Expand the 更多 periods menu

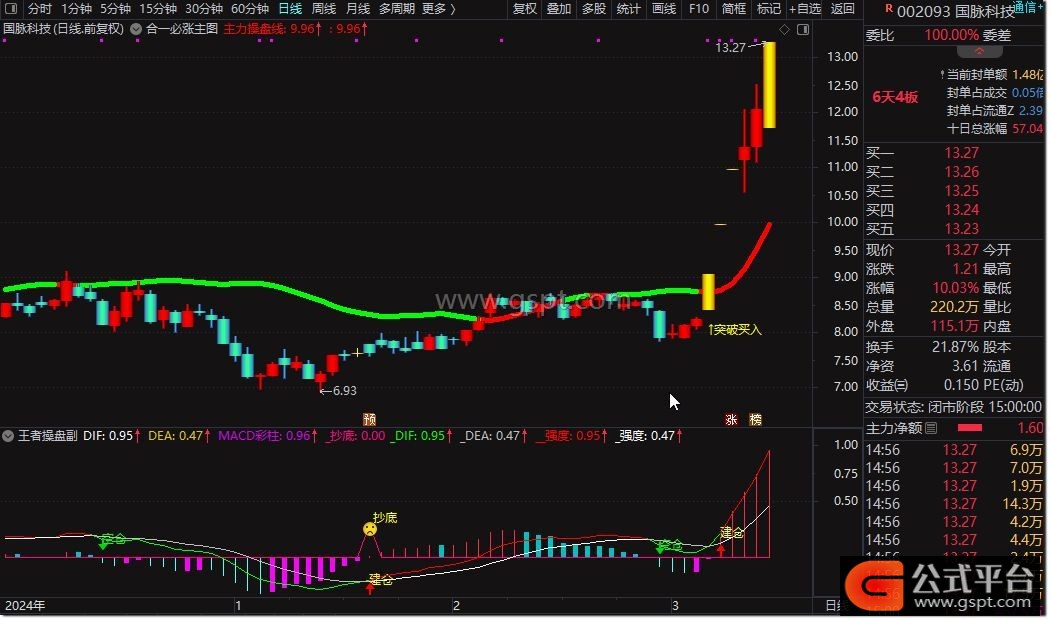click(x=439, y=9)
